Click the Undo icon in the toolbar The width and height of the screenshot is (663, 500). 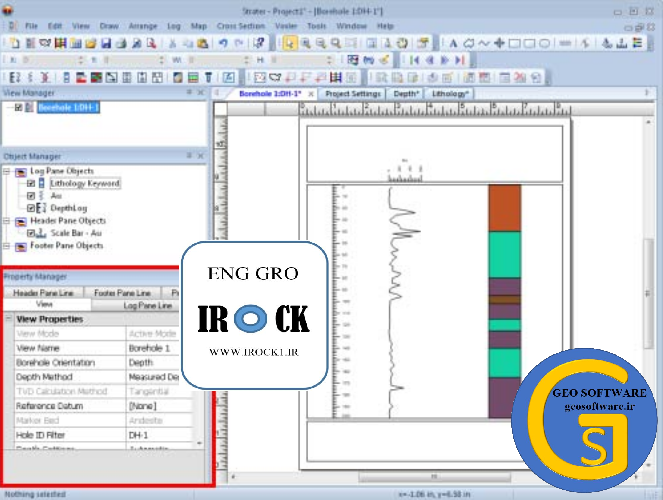222,43
